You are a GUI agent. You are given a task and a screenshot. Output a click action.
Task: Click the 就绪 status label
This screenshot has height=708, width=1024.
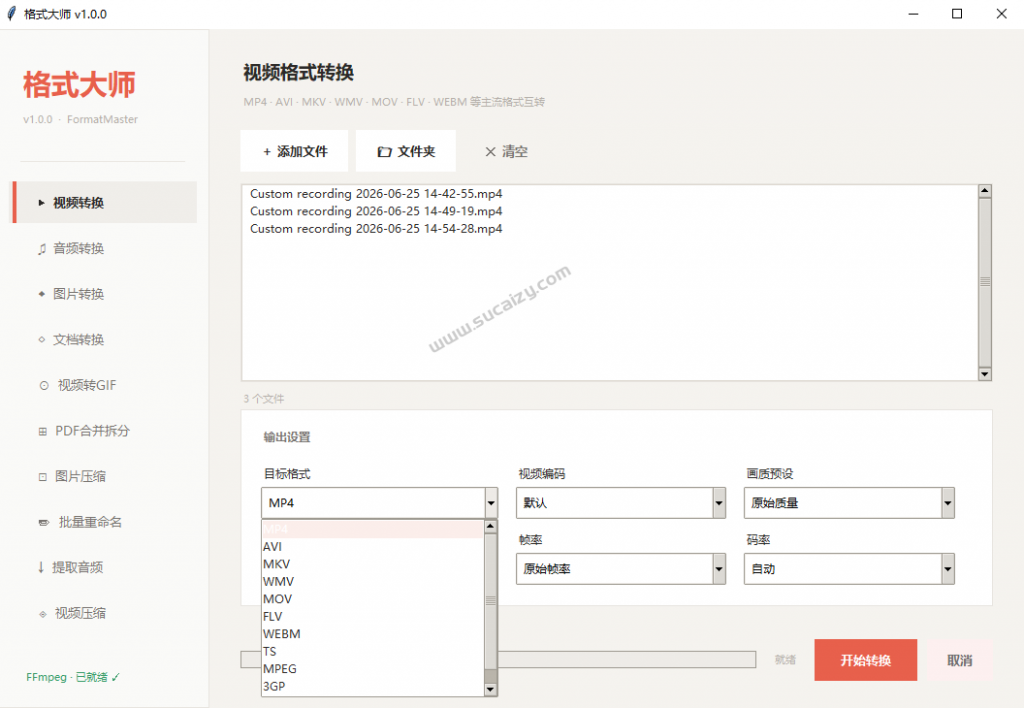[786, 660]
